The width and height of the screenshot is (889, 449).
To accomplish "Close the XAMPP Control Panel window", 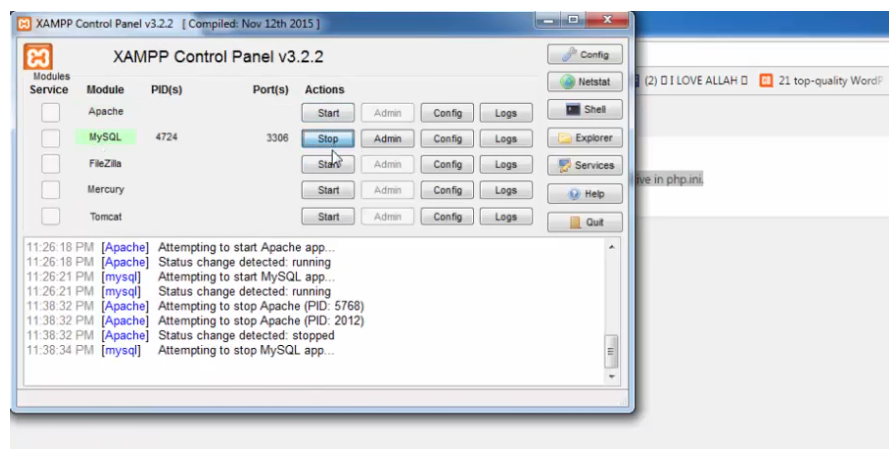I will (x=607, y=20).
